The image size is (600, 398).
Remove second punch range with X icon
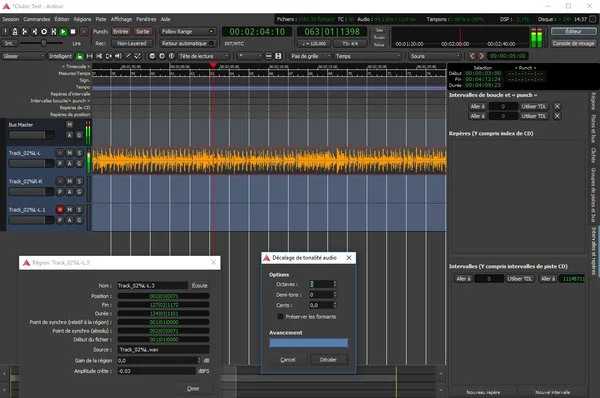(557, 116)
